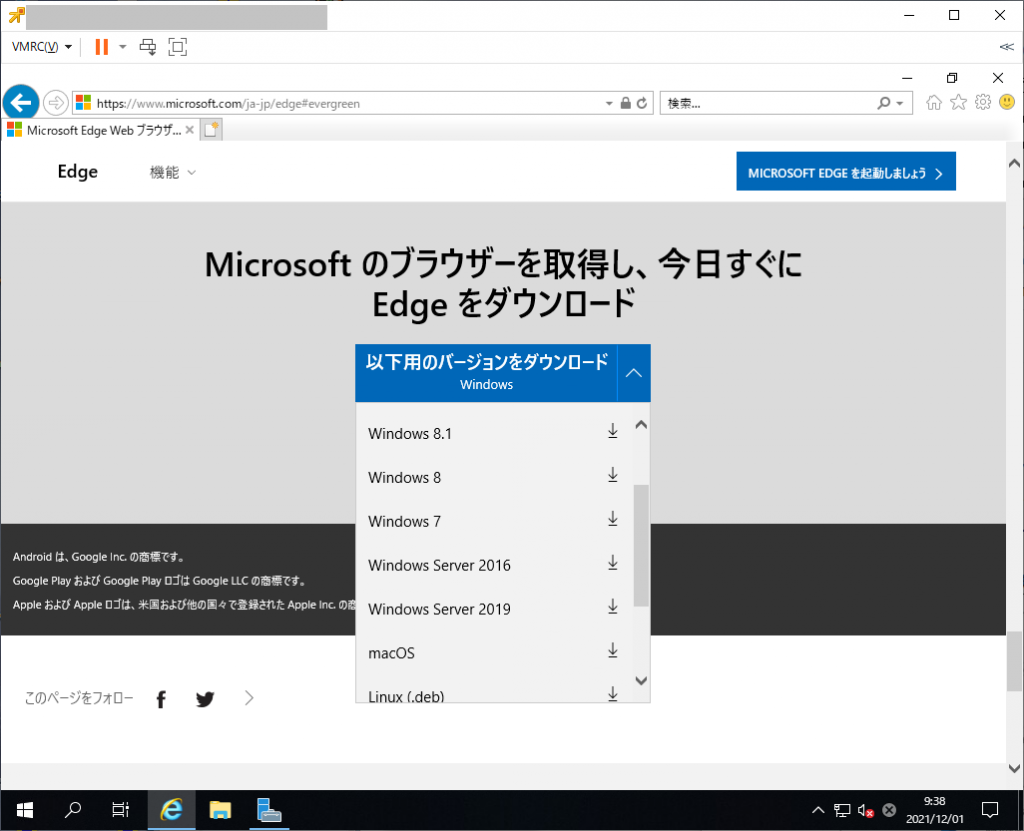The height and width of the screenshot is (831, 1024).
Task: Close the Microsoft Edge browser tab
Action: [x=189, y=130]
